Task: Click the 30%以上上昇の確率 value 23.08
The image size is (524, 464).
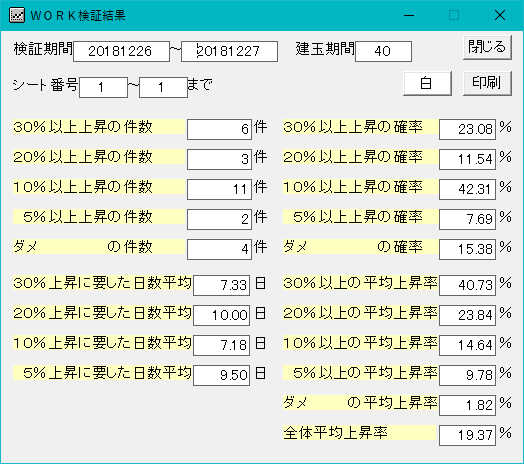Action: 467,129
